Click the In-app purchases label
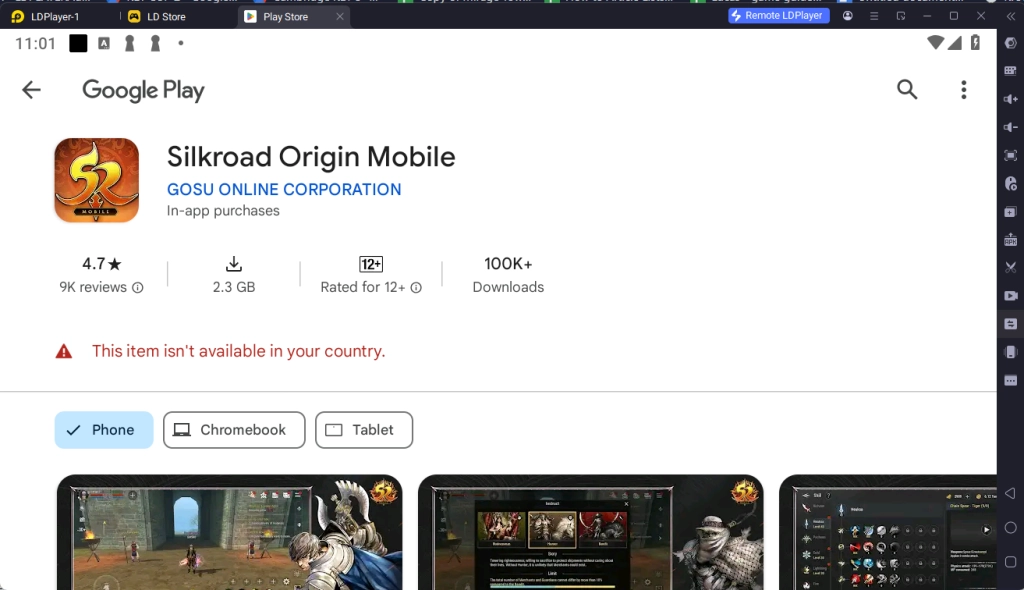The image size is (1024, 590). coord(223,211)
